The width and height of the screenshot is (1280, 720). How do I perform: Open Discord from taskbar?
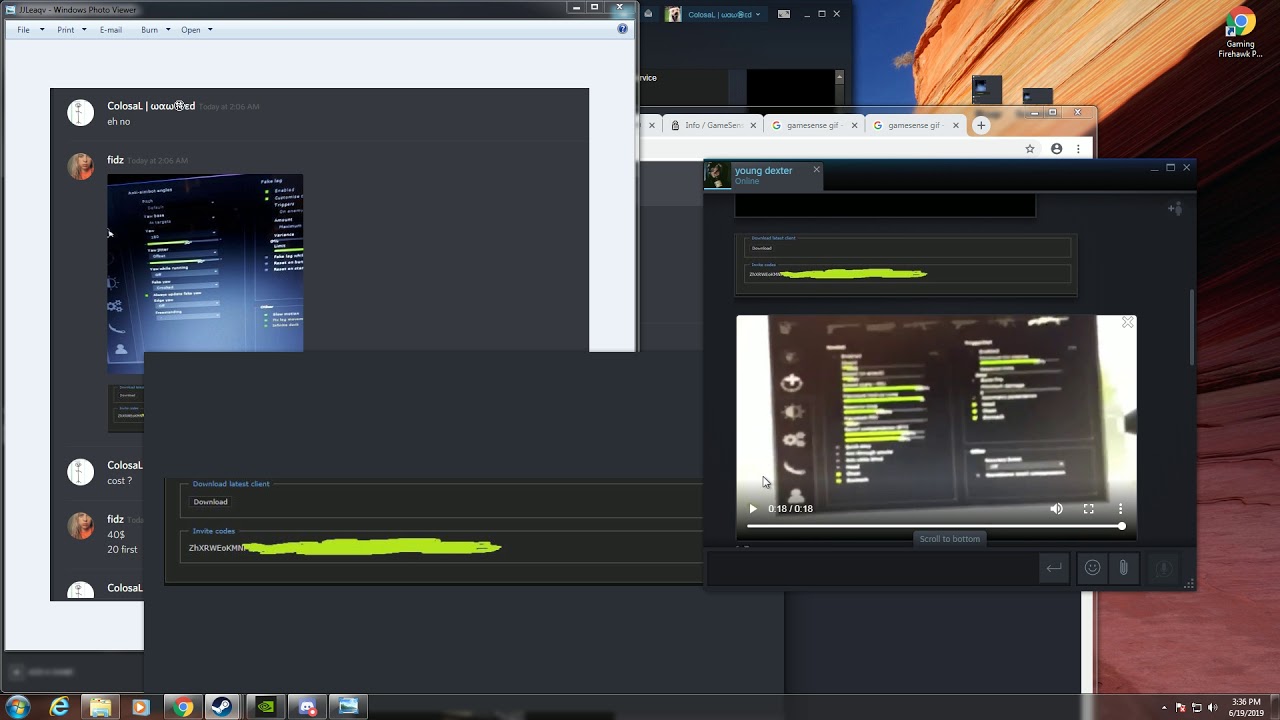(307, 707)
